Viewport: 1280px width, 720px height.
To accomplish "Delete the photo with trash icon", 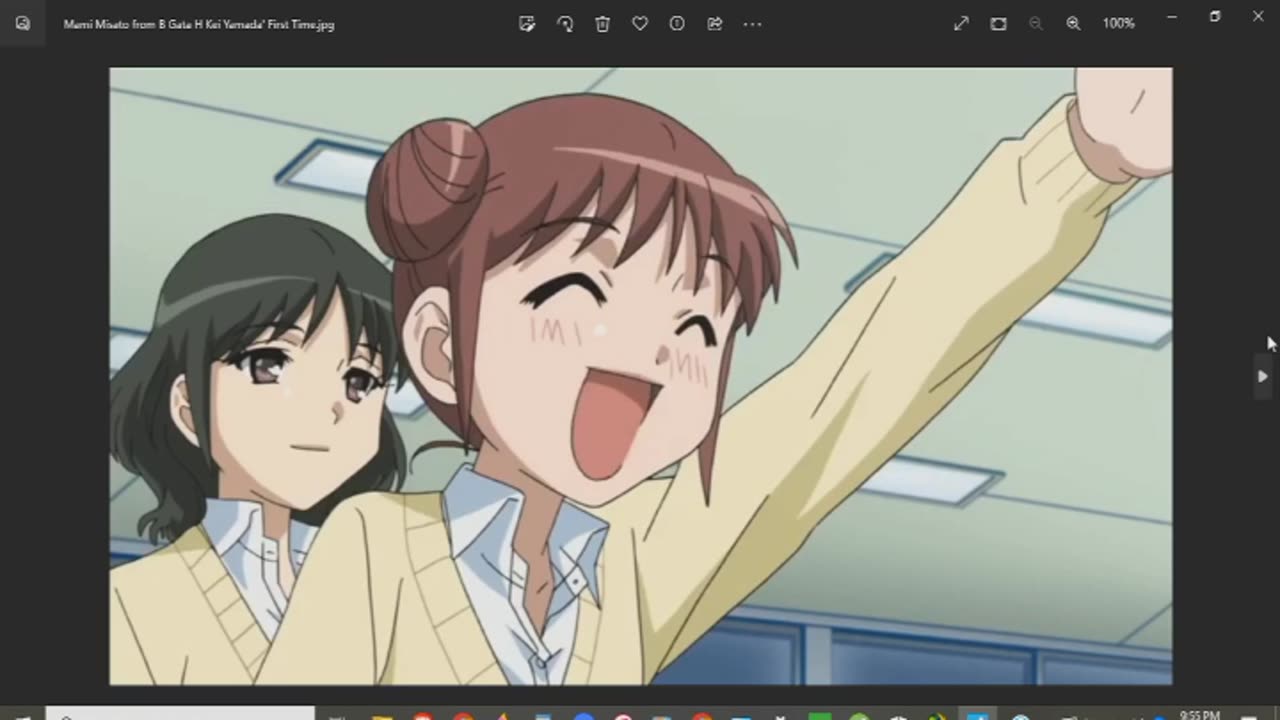I will tap(602, 23).
